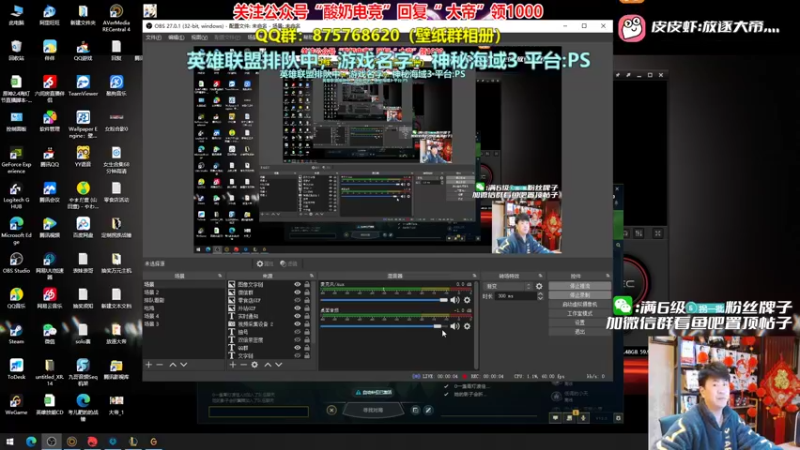Increase transition duration with up arrow
The height and width of the screenshot is (450, 800).
click(540, 294)
